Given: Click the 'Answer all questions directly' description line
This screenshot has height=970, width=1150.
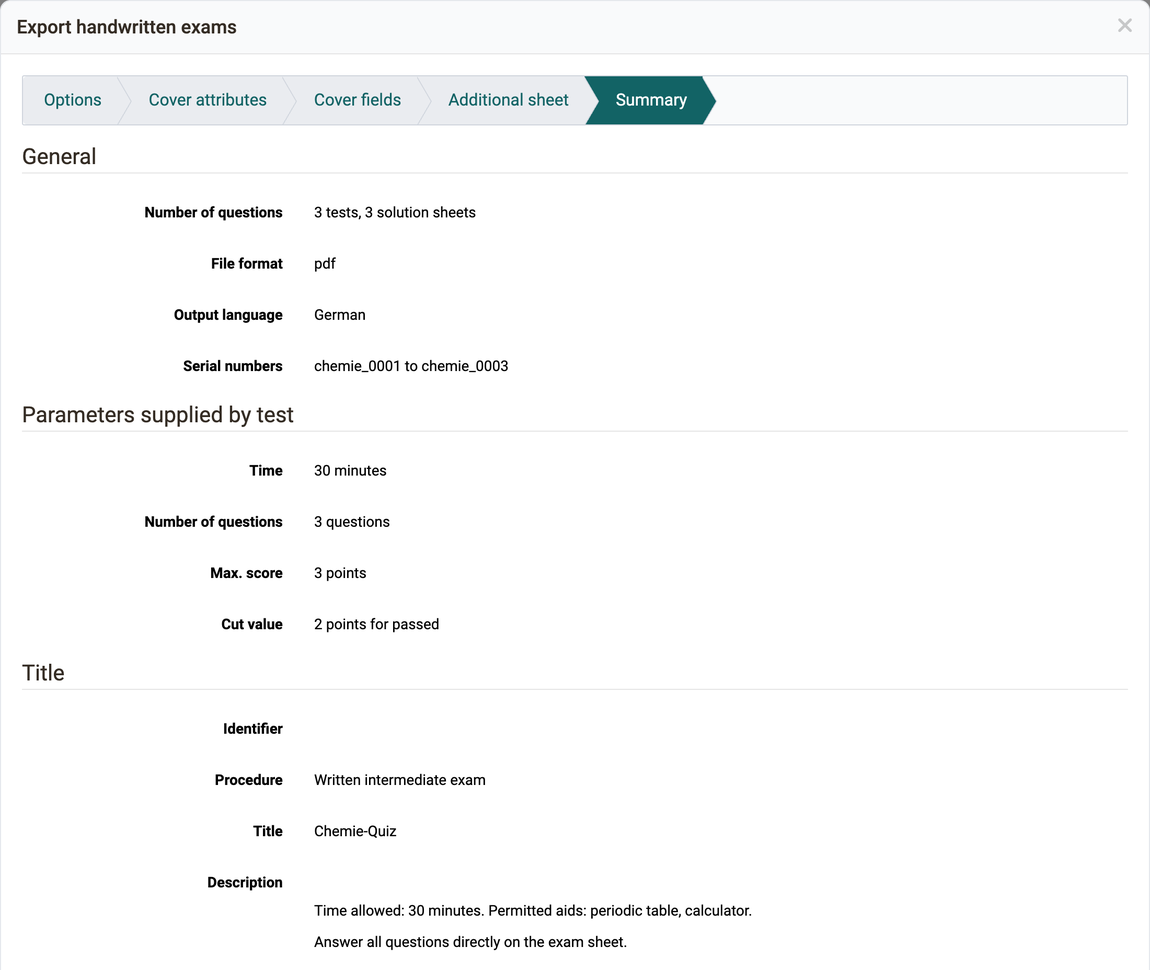Looking at the screenshot, I should pyautogui.click(x=470, y=942).
